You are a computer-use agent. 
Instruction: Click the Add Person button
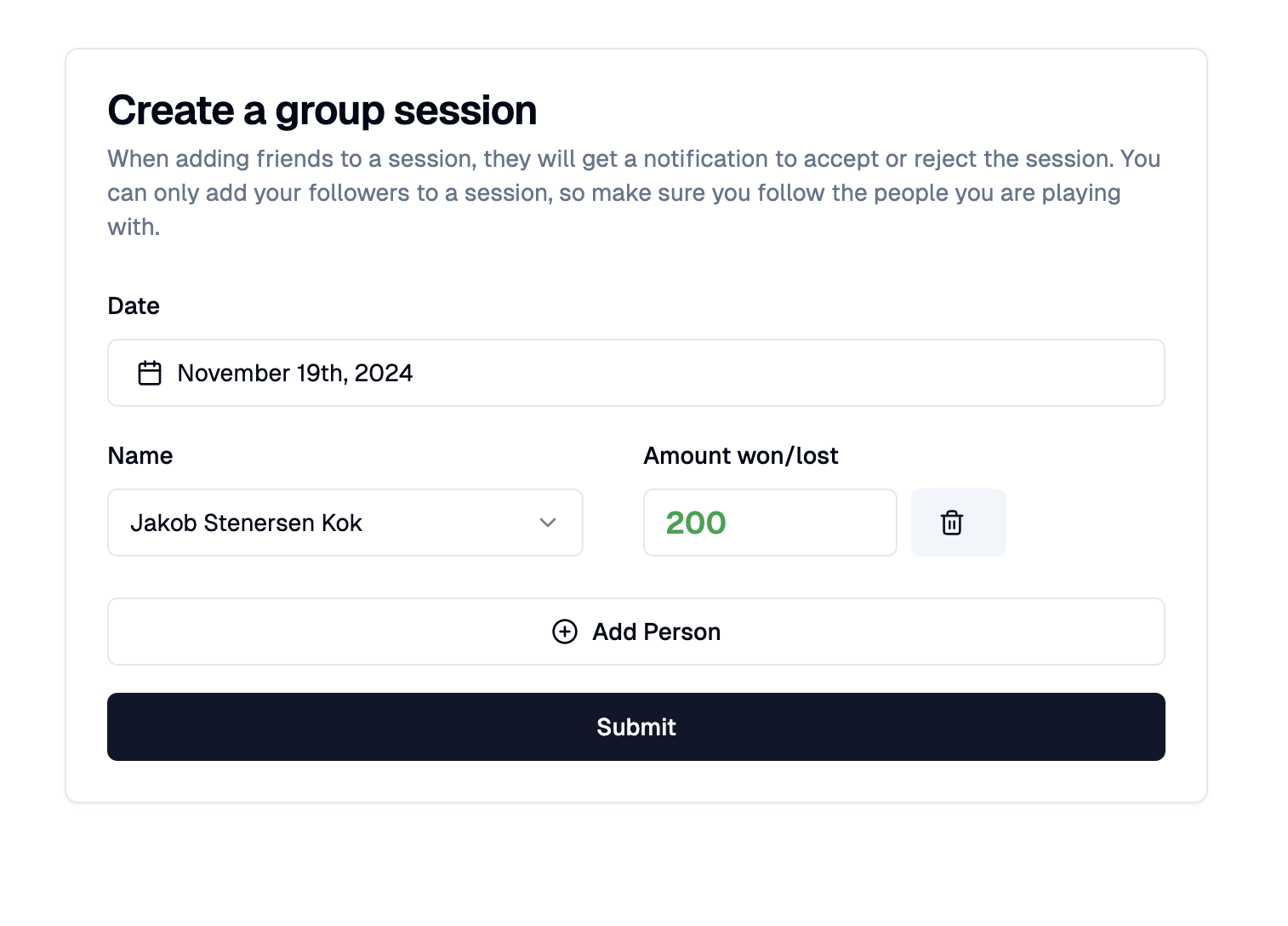(636, 632)
